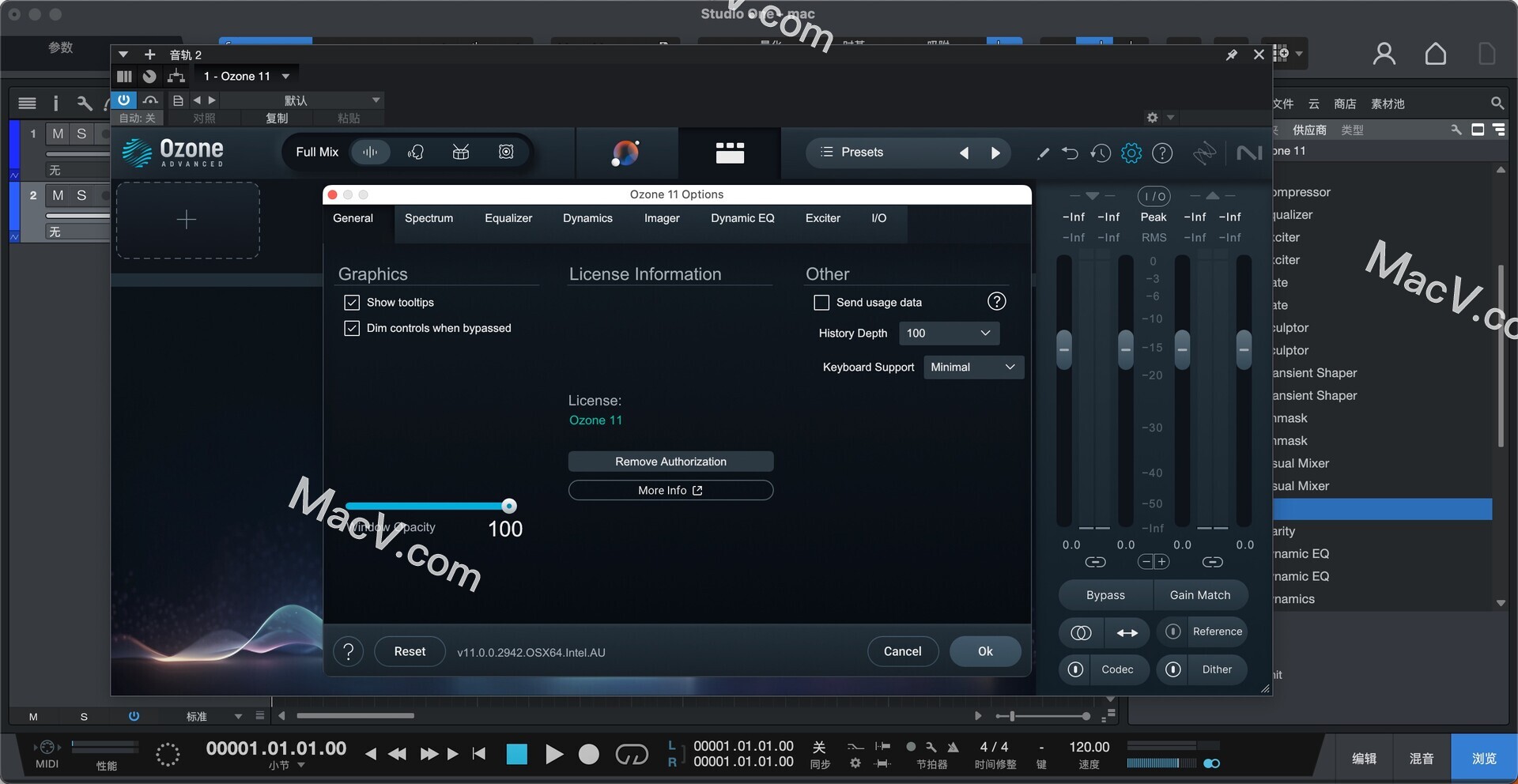Open the module chain view icon
Screen dimensions: 1518x784
729,153
